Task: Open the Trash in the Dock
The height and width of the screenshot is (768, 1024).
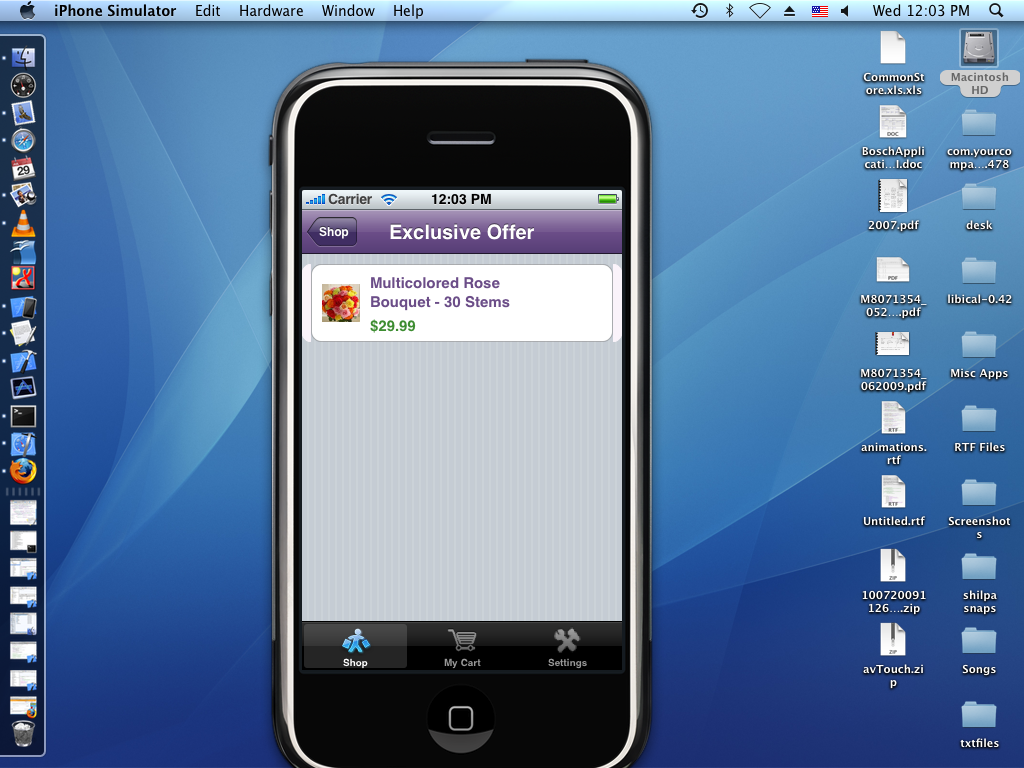Action: [24, 734]
